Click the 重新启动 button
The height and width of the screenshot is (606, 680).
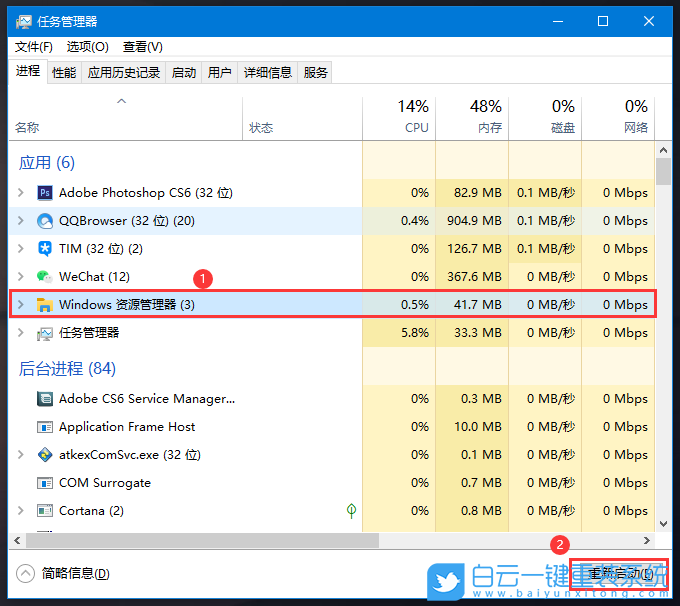coord(619,574)
